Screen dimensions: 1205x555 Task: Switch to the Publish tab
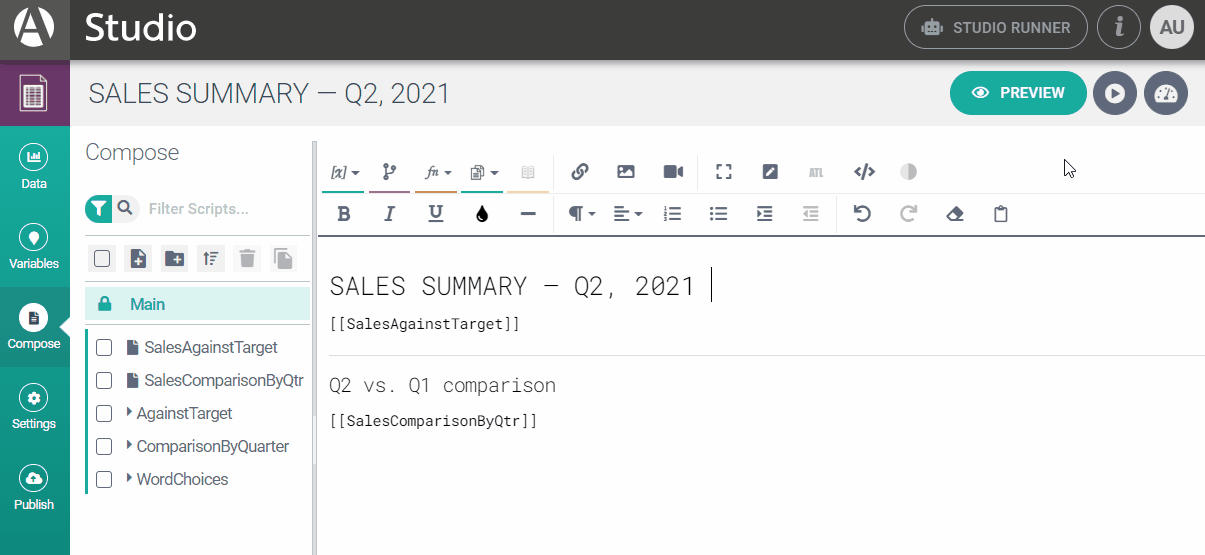pyautogui.click(x=34, y=487)
